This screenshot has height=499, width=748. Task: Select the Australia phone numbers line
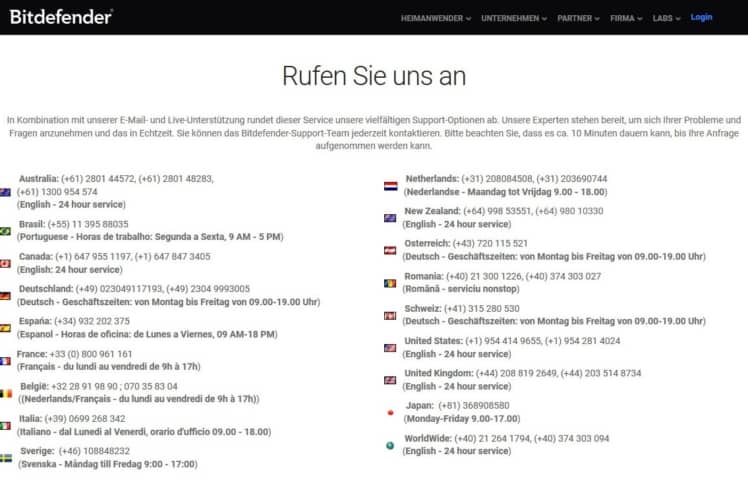point(116,179)
